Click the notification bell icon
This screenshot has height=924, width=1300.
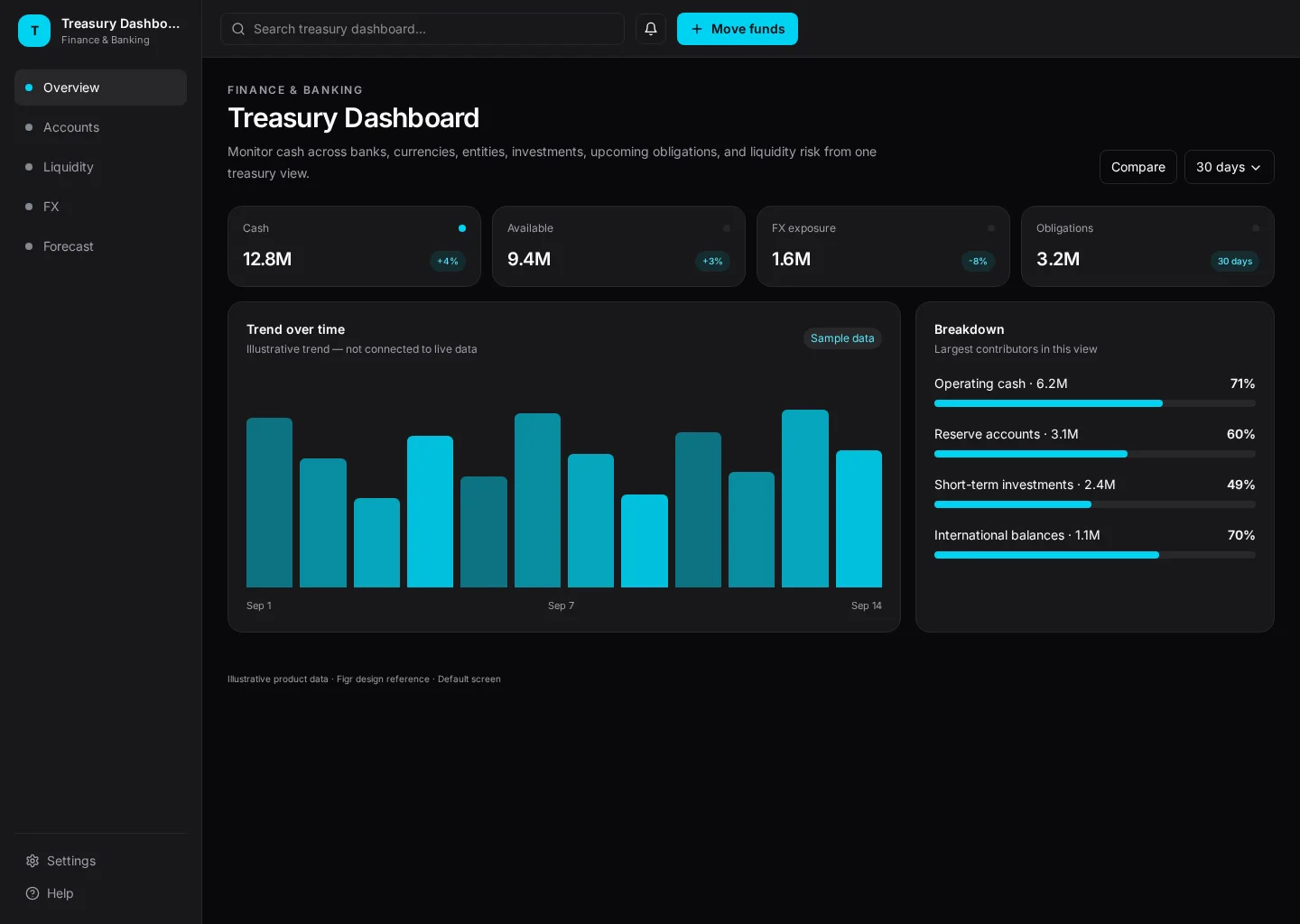click(x=651, y=29)
